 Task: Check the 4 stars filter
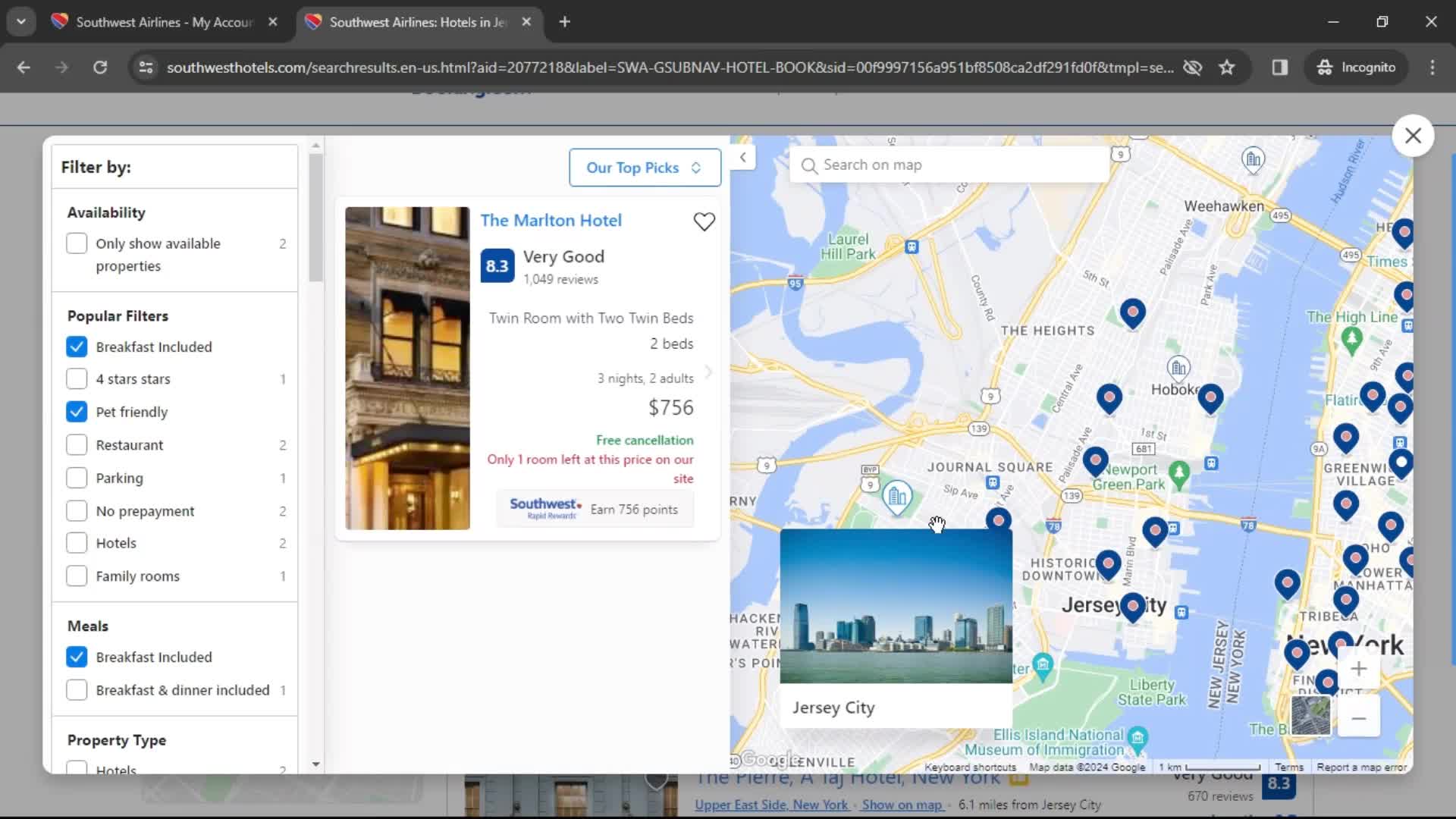(77, 379)
